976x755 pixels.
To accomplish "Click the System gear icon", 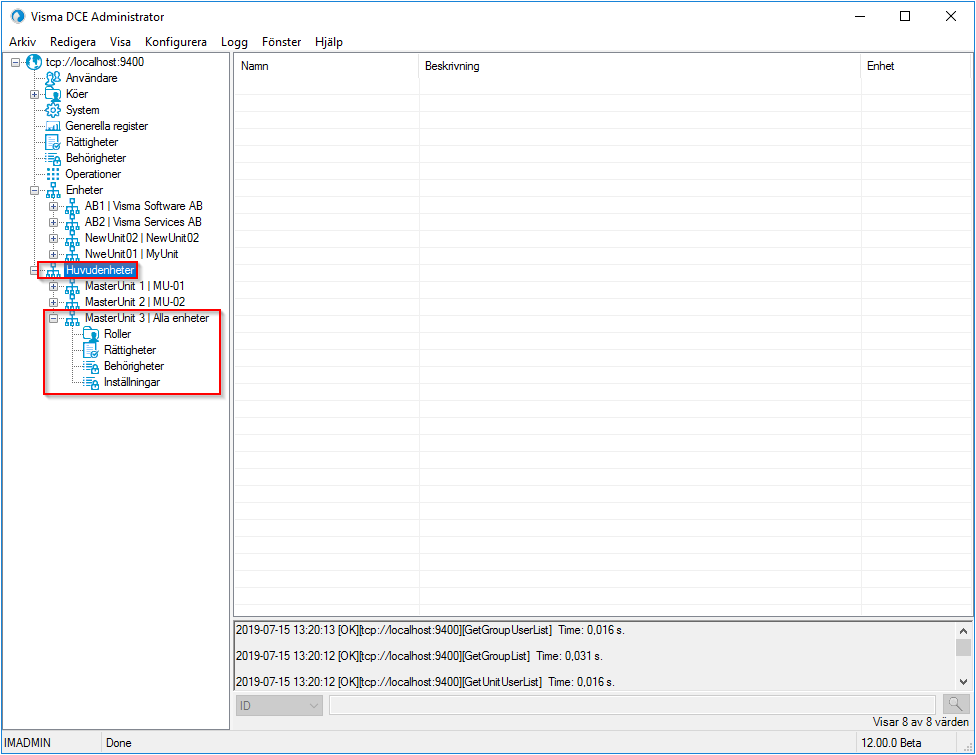I will 54,109.
